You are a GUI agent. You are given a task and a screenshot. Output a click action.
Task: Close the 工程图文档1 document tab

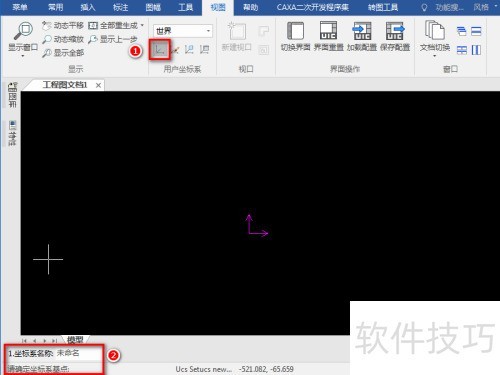[98, 85]
